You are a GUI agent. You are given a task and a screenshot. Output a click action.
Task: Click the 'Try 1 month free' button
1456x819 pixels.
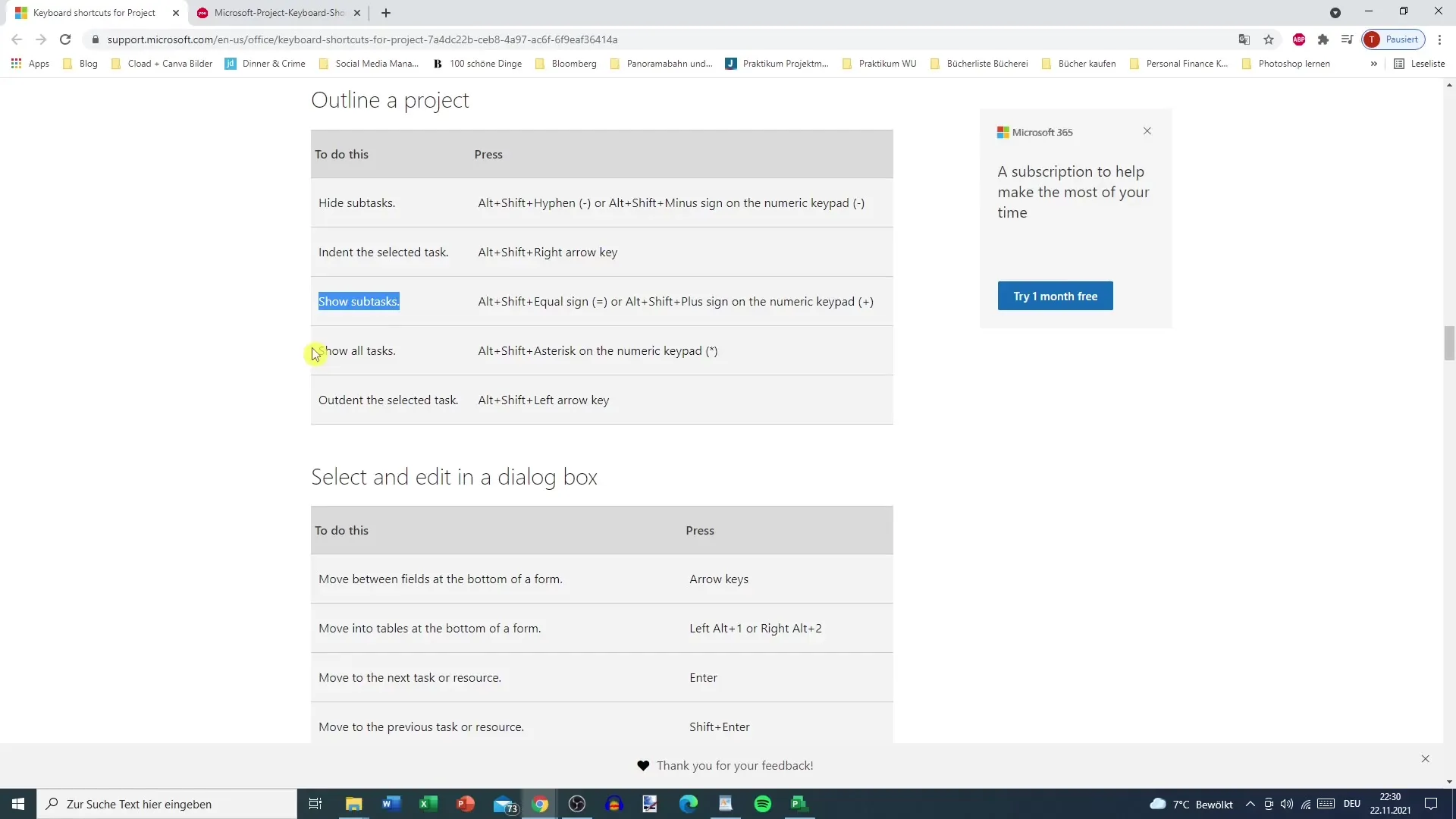pos(1055,296)
